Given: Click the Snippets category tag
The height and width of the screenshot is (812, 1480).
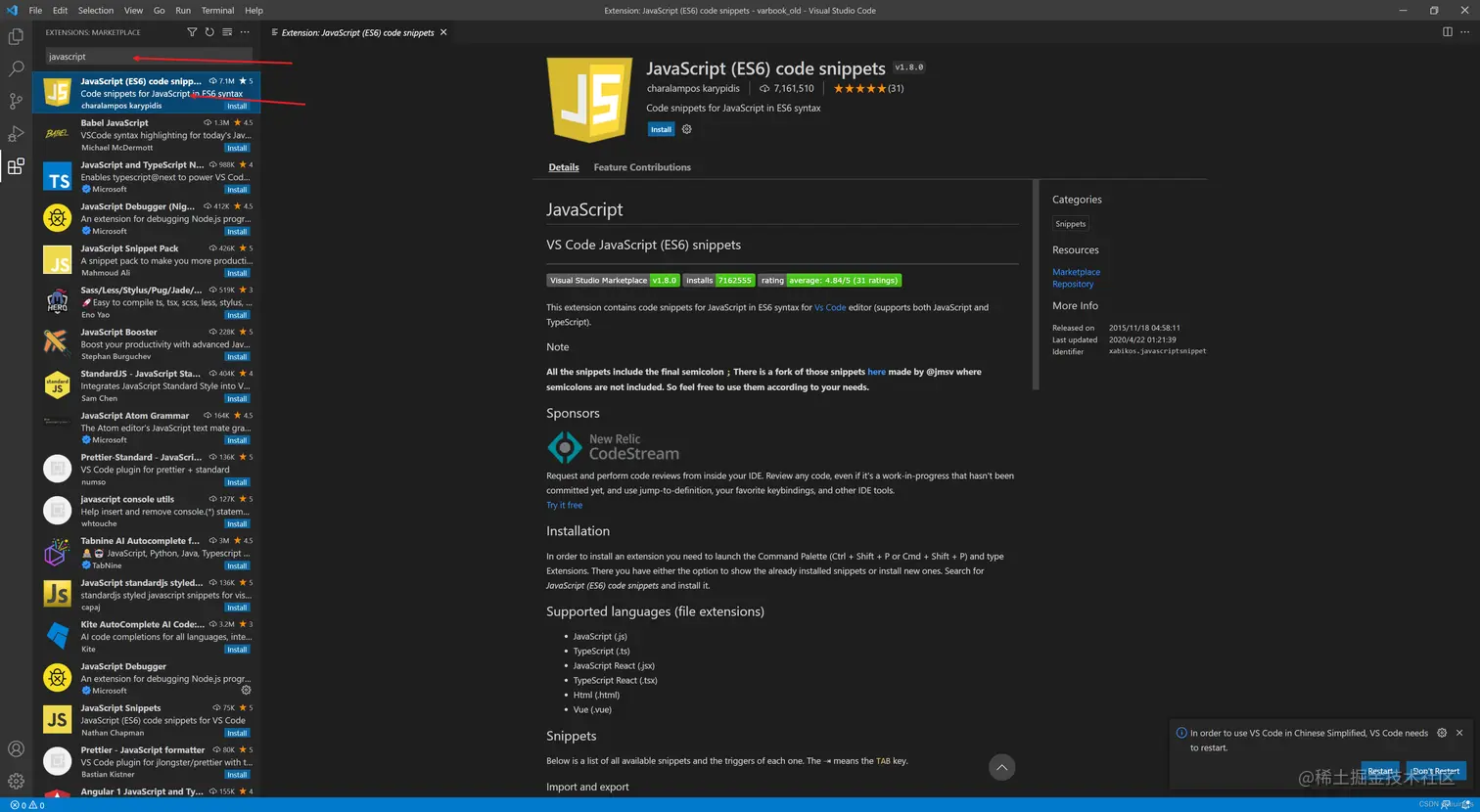Looking at the screenshot, I should [x=1070, y=224].
